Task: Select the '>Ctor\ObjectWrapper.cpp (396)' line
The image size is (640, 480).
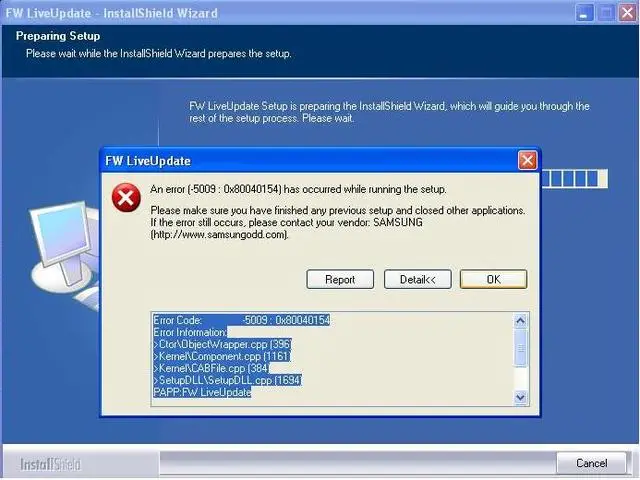Action: pos(222,344)
